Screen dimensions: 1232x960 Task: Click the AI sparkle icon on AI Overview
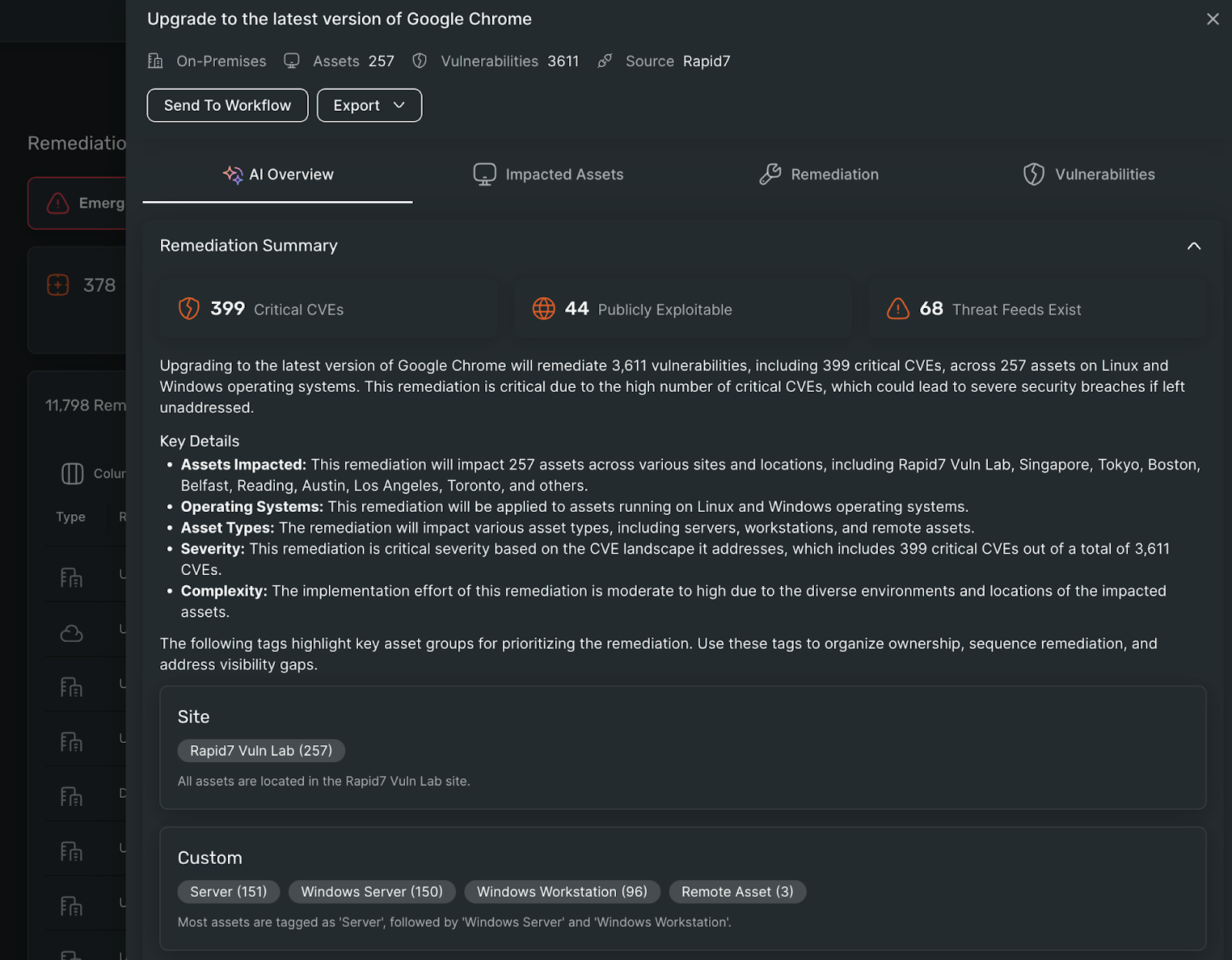click(232, 175)
